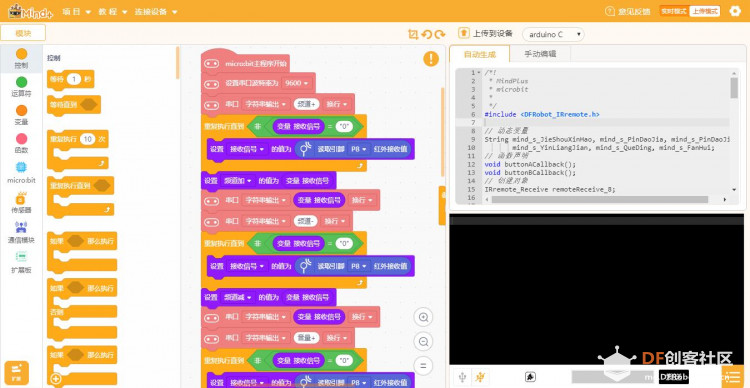Viewport: 750px width, 388px height.
Task: Click the plus icon on the bottom 如果 block
Action: coord(56,379)
